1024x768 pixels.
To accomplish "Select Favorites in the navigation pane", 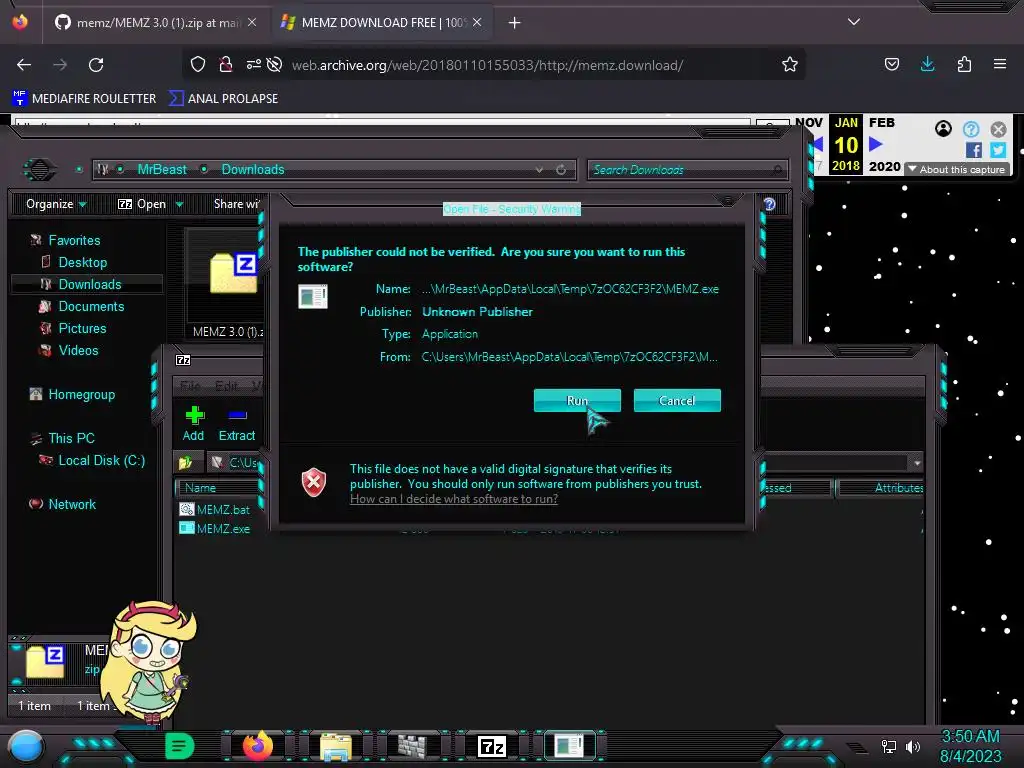I will 74,240.
